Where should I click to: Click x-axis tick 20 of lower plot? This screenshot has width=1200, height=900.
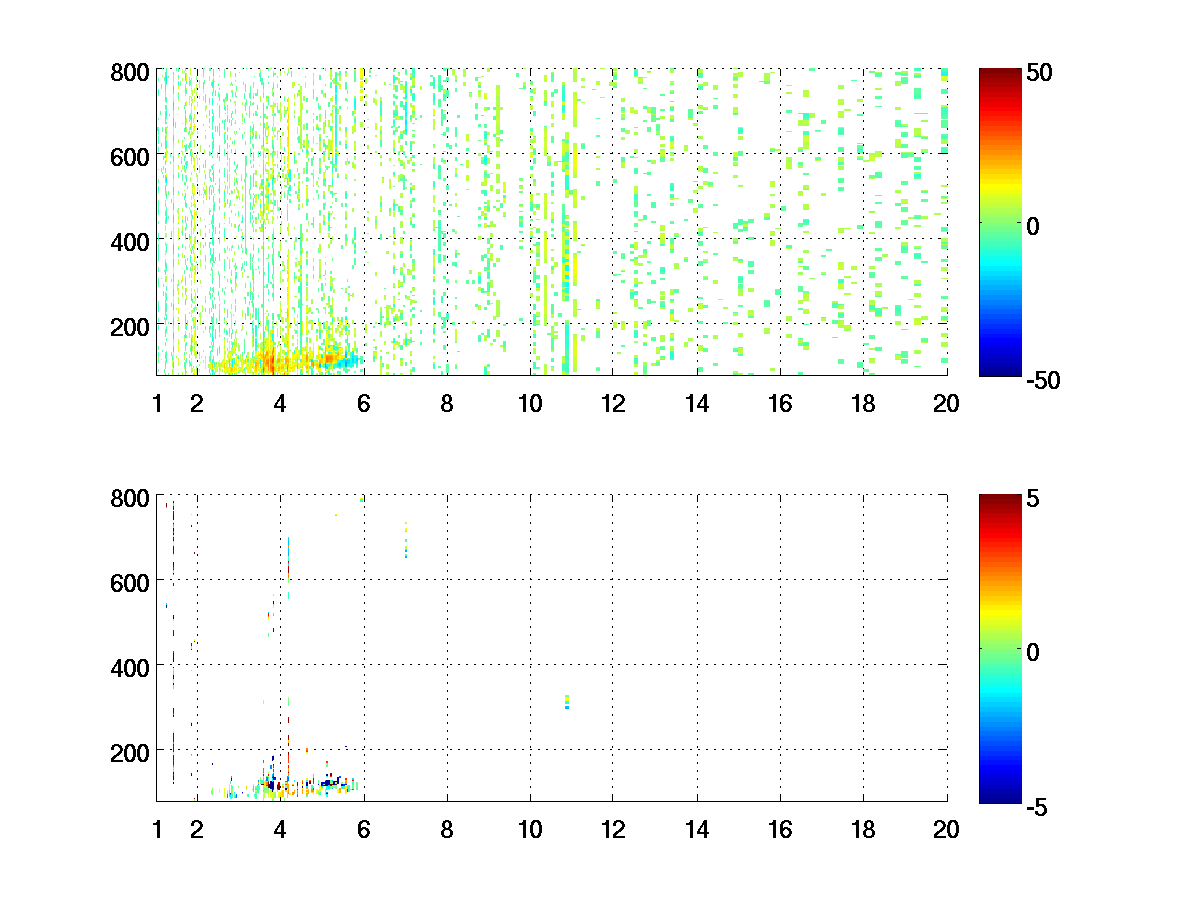coord(946,829)
